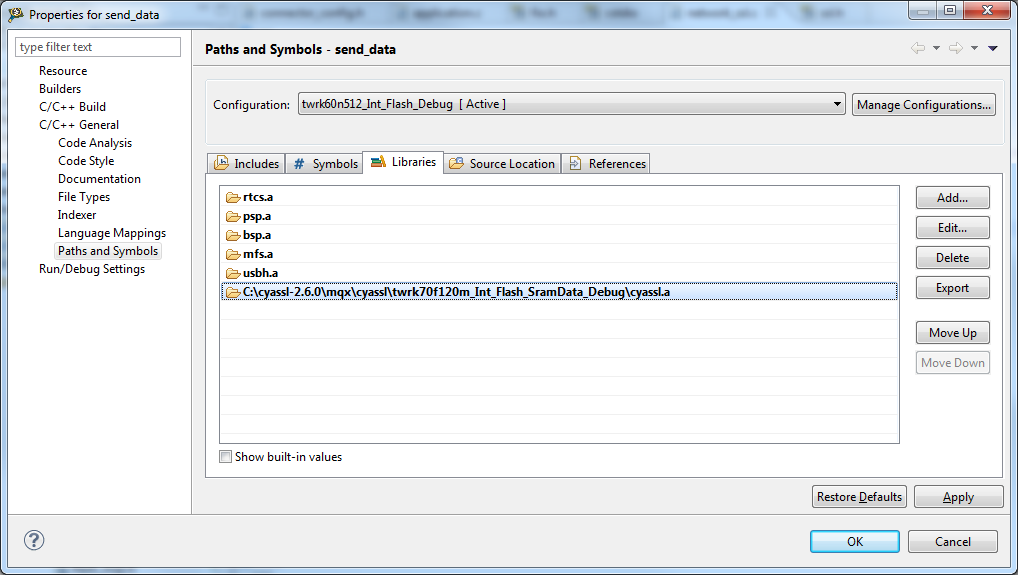Select the bsp.a library entry
1018x575 pixels.
257,235
